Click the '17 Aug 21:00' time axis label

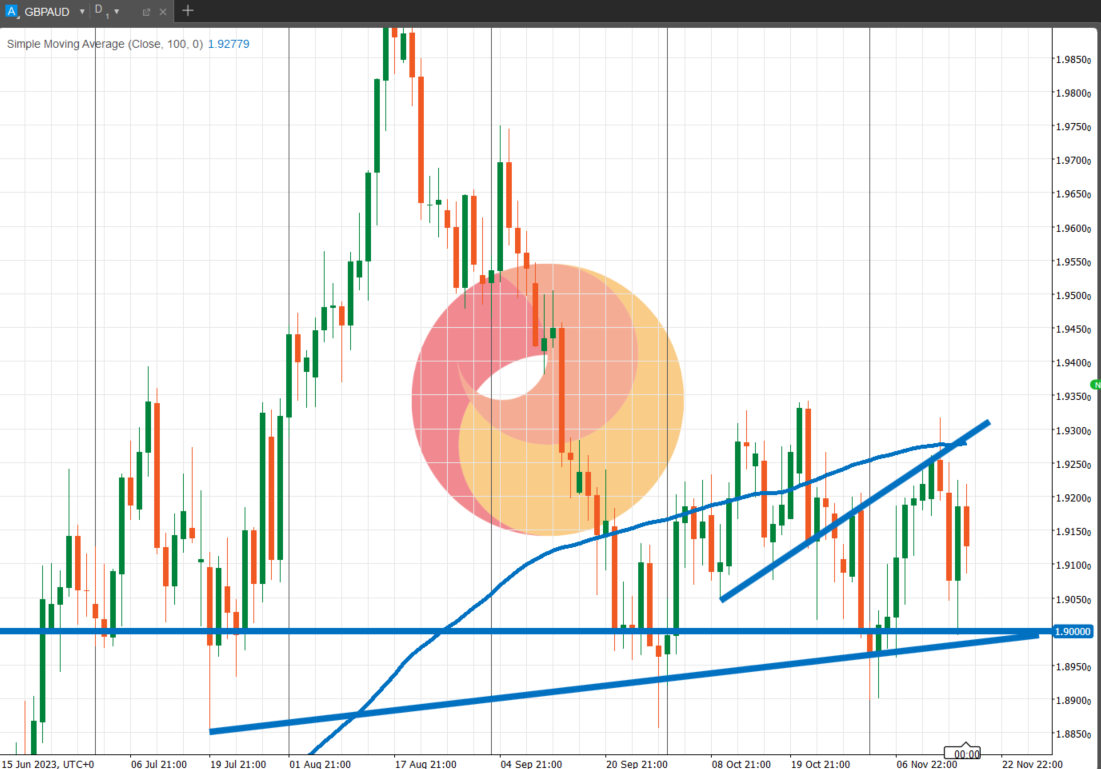[x=426, y=763]
